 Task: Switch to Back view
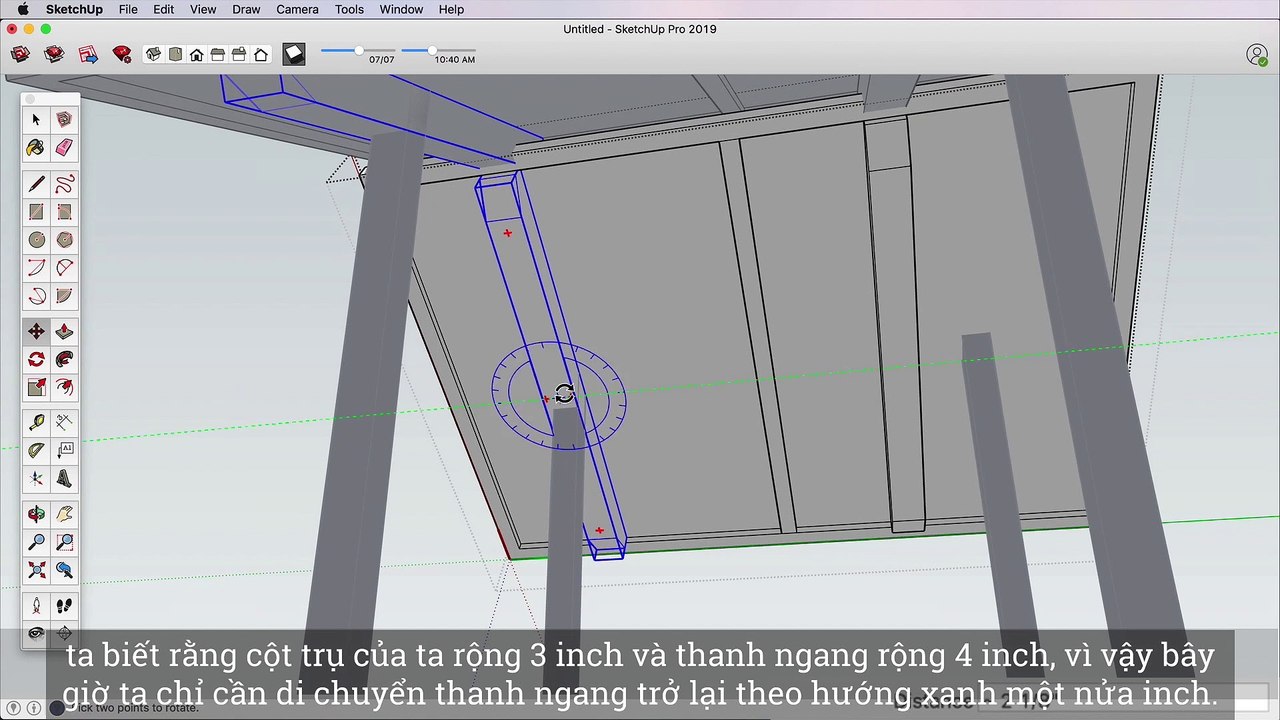(x=239, y=54)
